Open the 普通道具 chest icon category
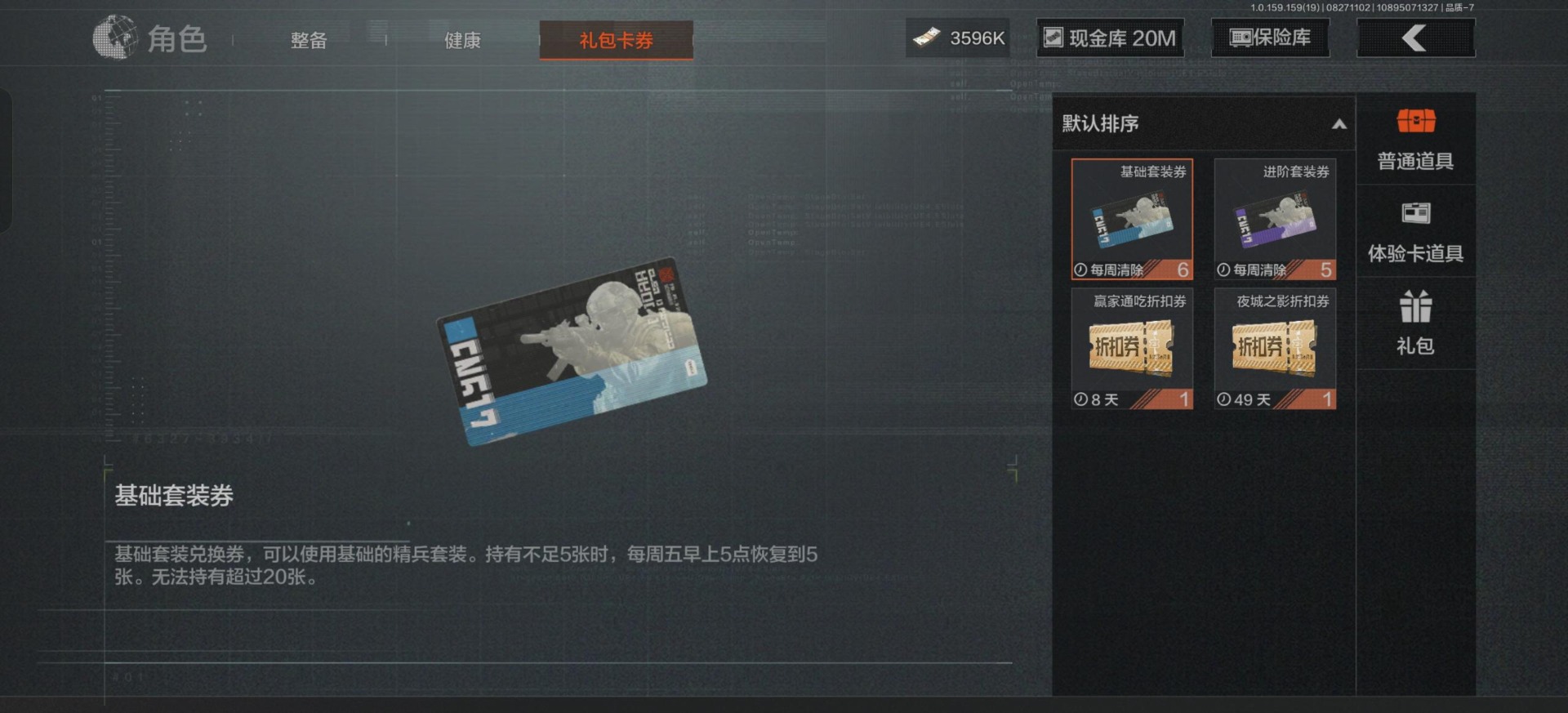This screenshot has height=713, width=1568. point(1415,122)
